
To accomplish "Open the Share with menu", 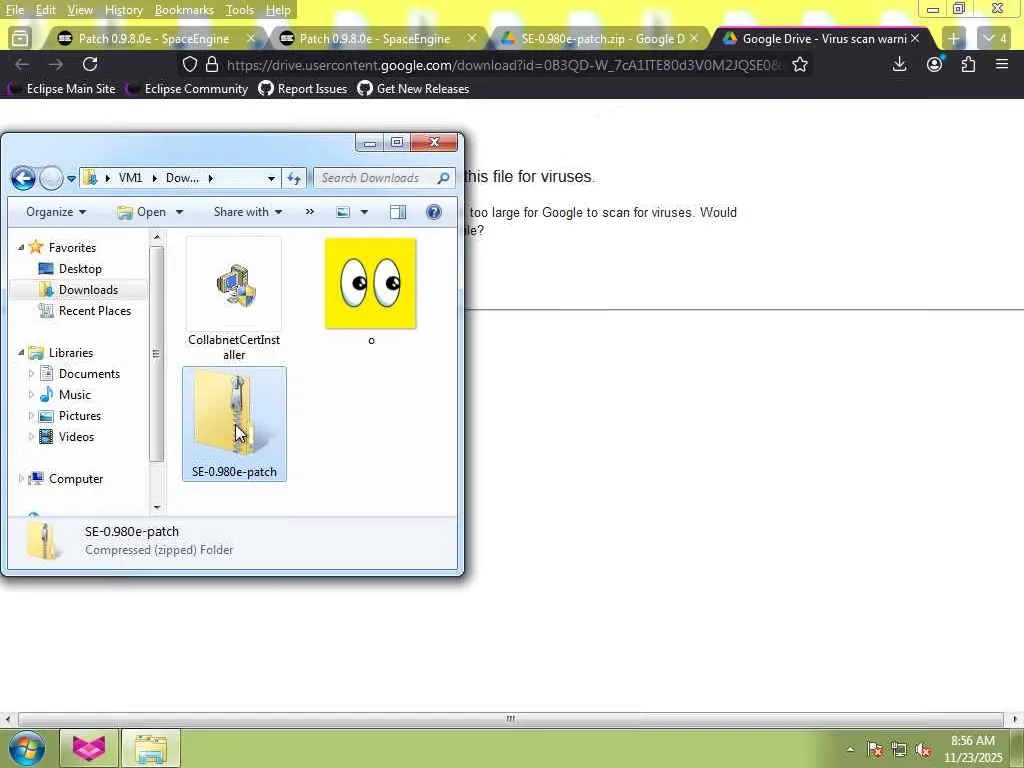I will [248, 212].
